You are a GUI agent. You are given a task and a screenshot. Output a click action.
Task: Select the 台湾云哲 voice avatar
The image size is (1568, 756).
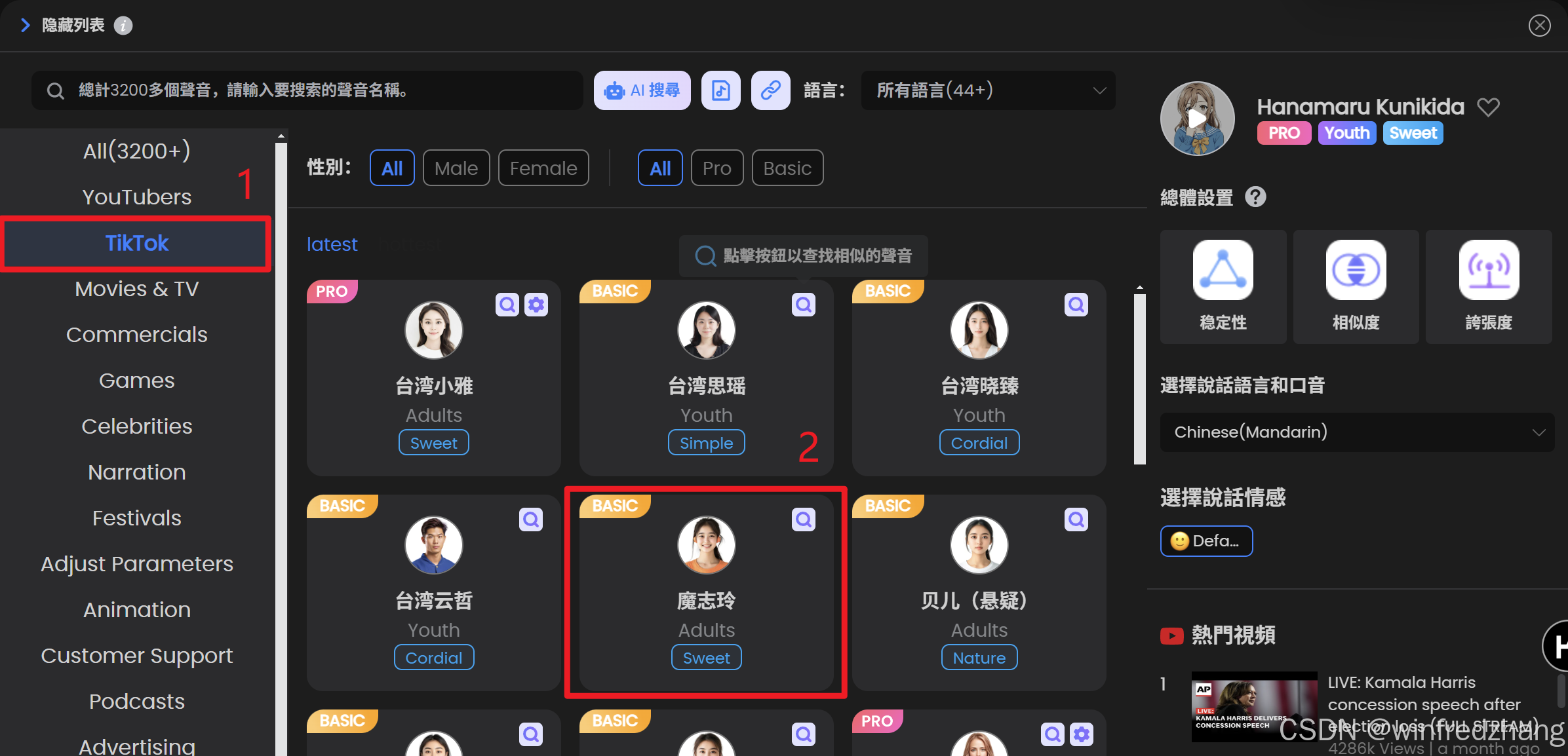434,545
